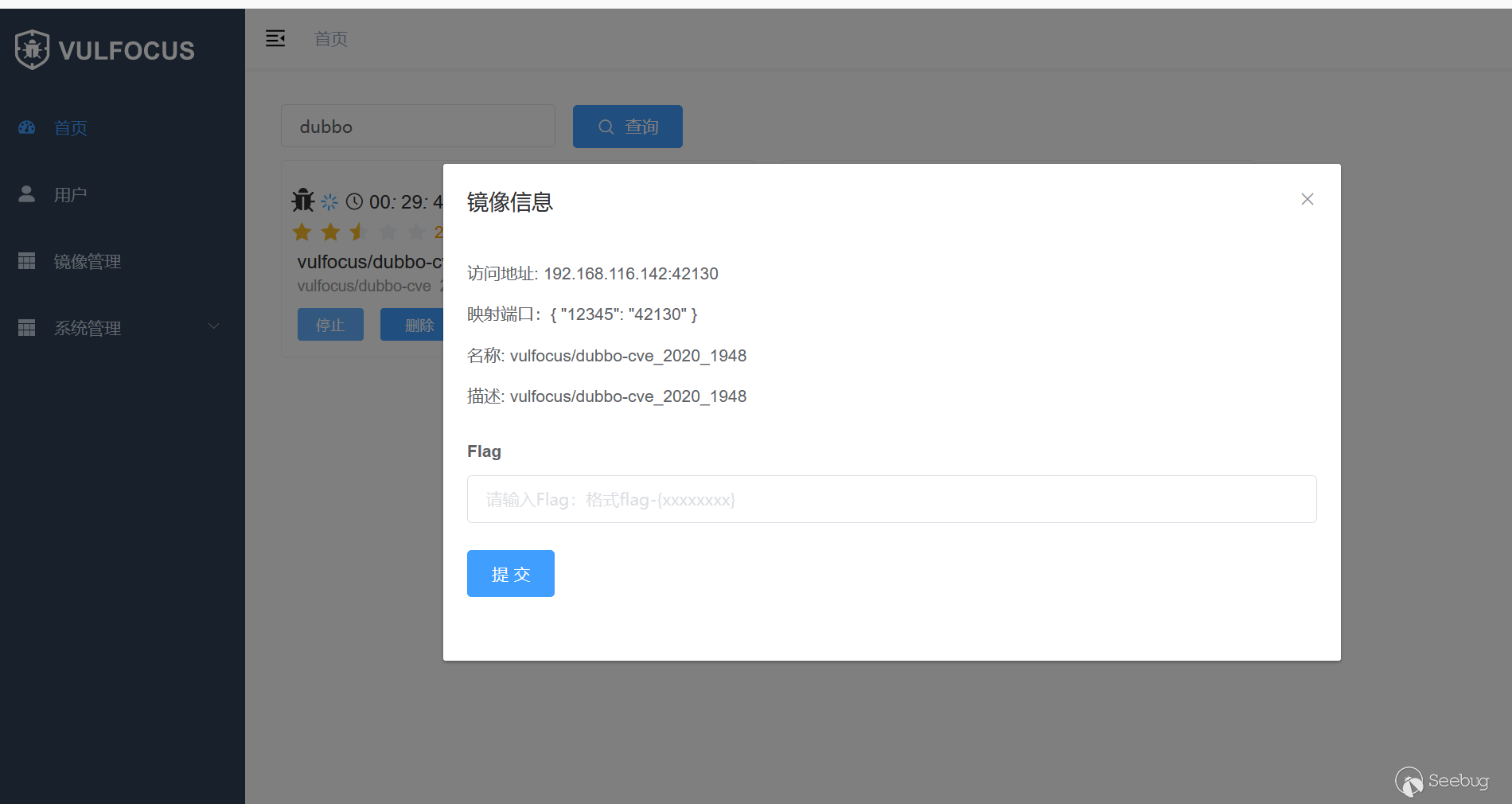The height and width of the screenshot is (804, 1512).
Task: Click the access address 192.168.116.142:42130
Action: [631, 274]
